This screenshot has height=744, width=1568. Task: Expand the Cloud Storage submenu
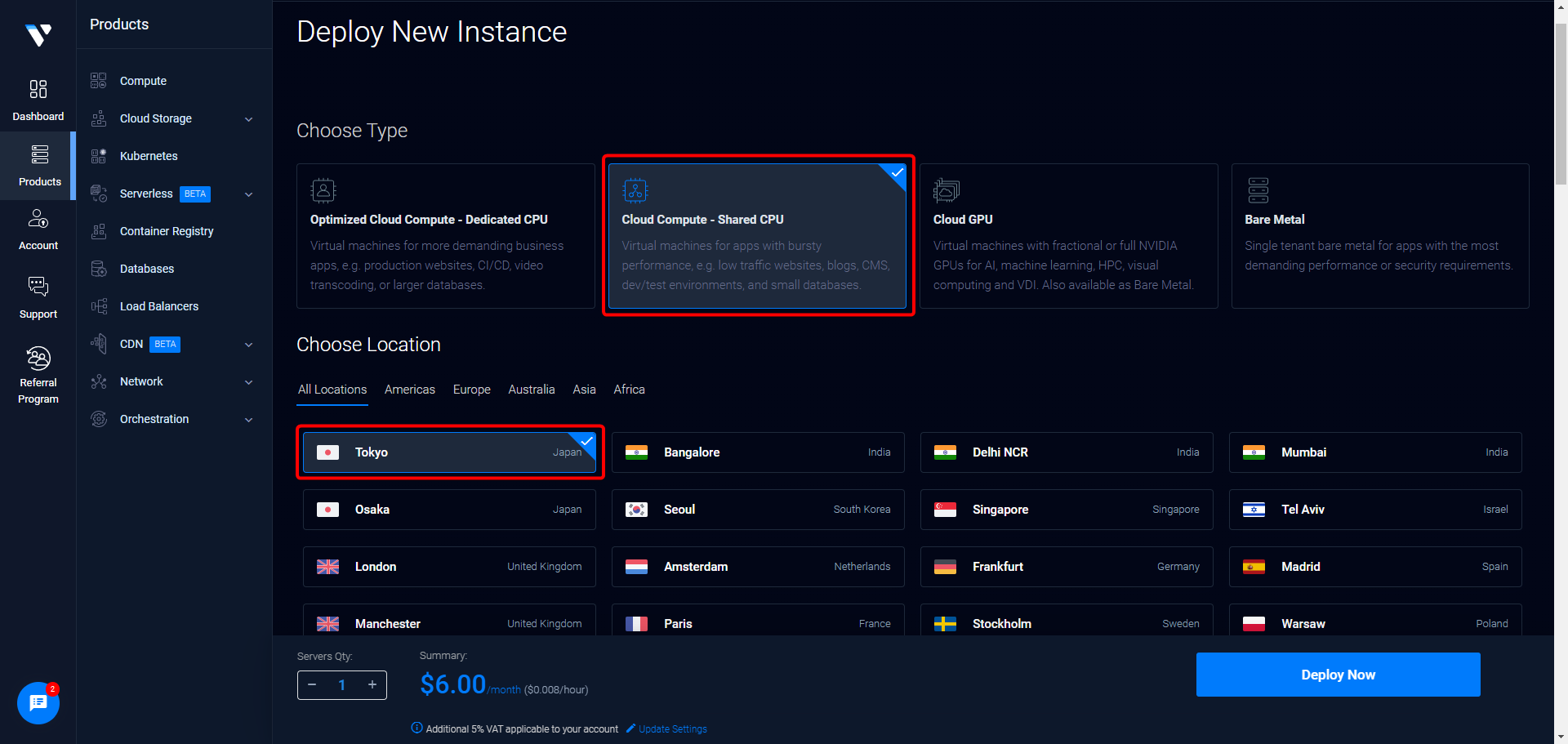click(249, 119)
